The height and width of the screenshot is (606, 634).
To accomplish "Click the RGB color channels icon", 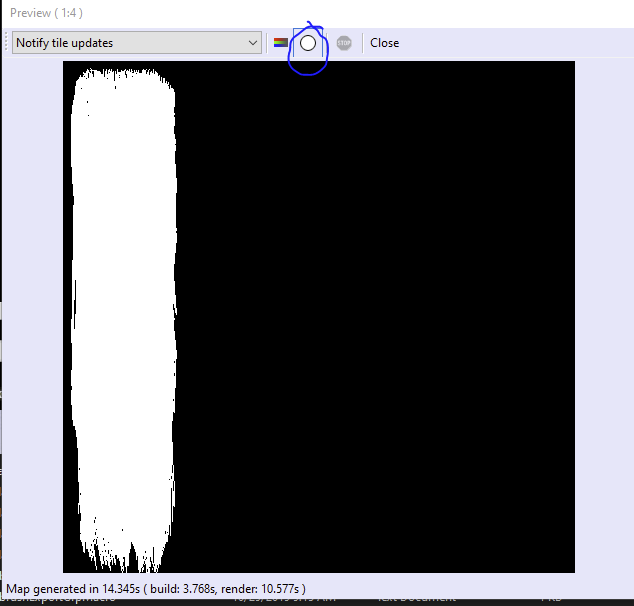I will (281, 43).
